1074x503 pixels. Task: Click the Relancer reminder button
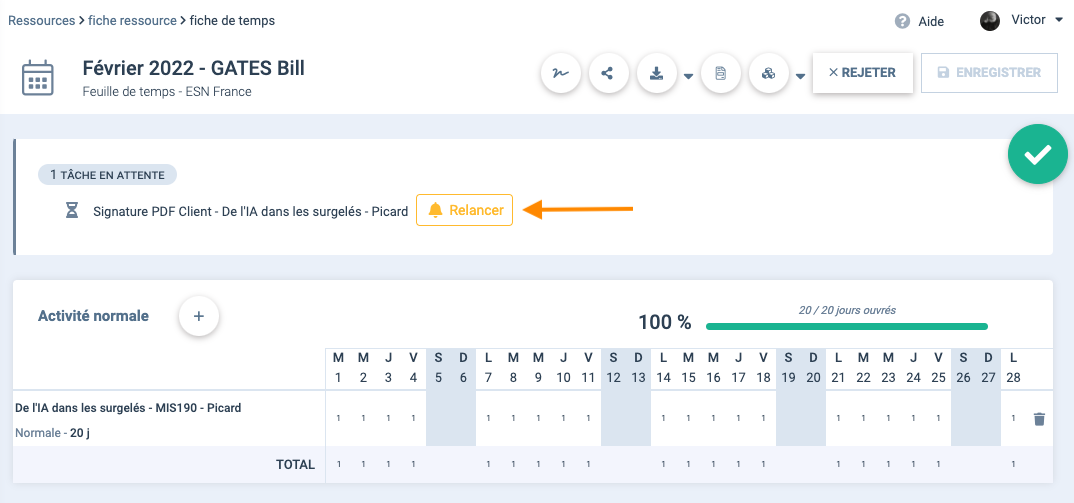coord(464,210)
